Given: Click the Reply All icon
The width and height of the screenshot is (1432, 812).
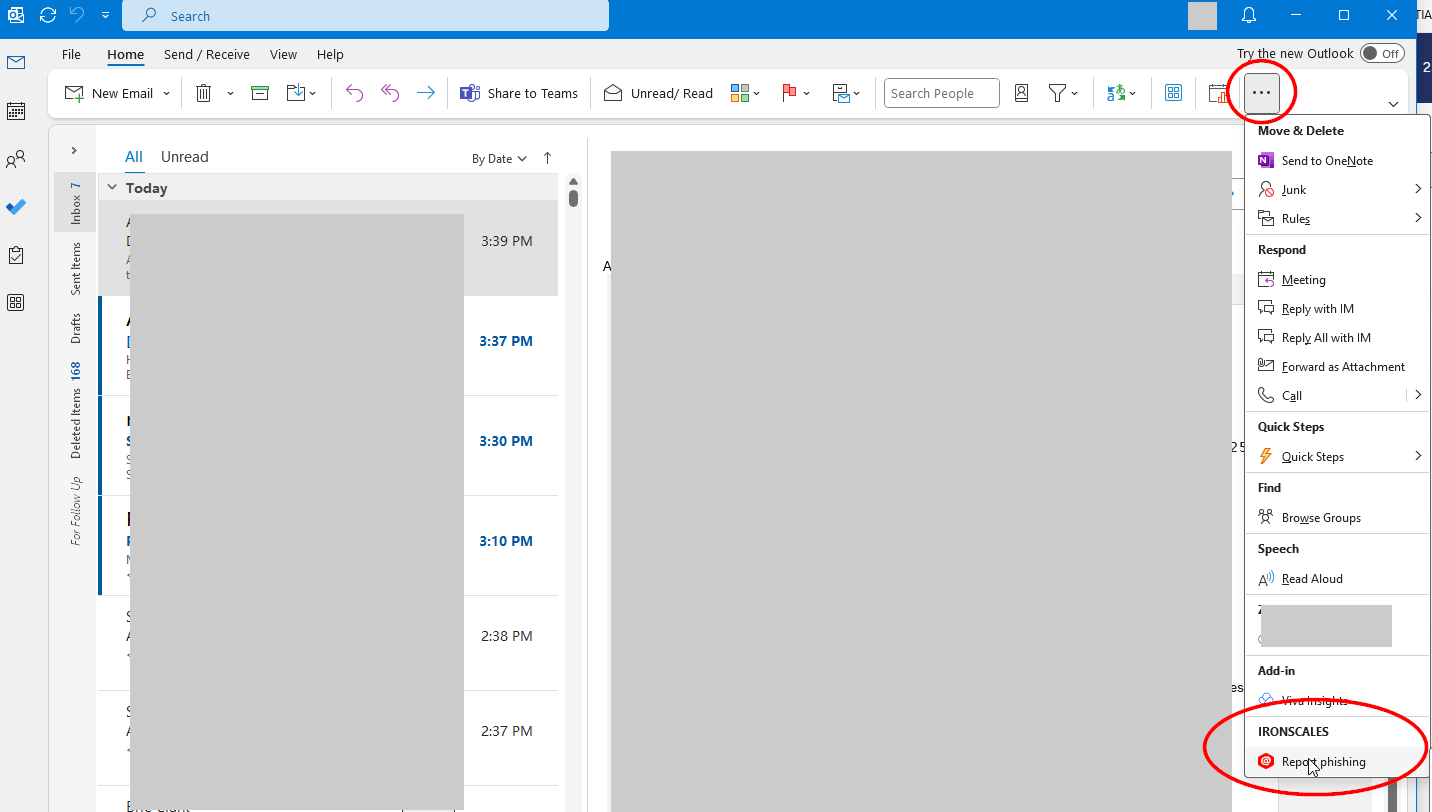Looking at the screenshot, I should click(x=390, y=93).
